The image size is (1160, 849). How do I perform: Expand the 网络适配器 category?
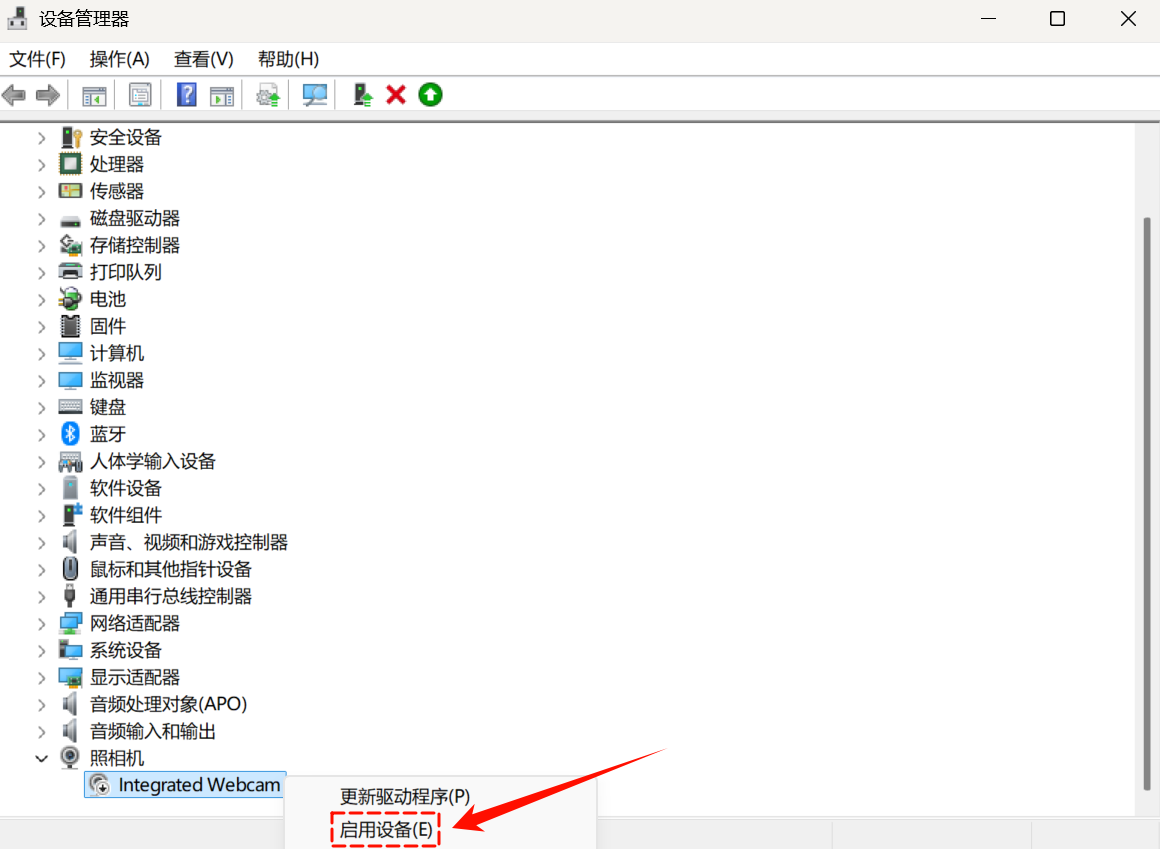coord(41,623)
